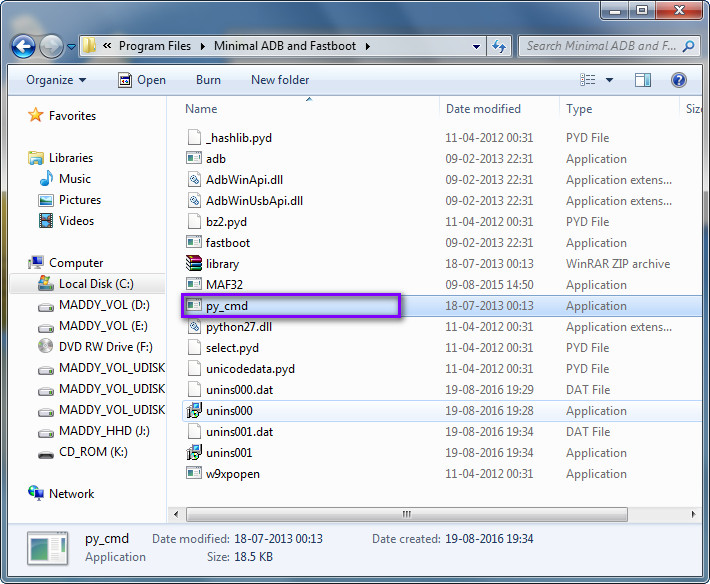Select the py_cmd application icon

coord(194,305)
